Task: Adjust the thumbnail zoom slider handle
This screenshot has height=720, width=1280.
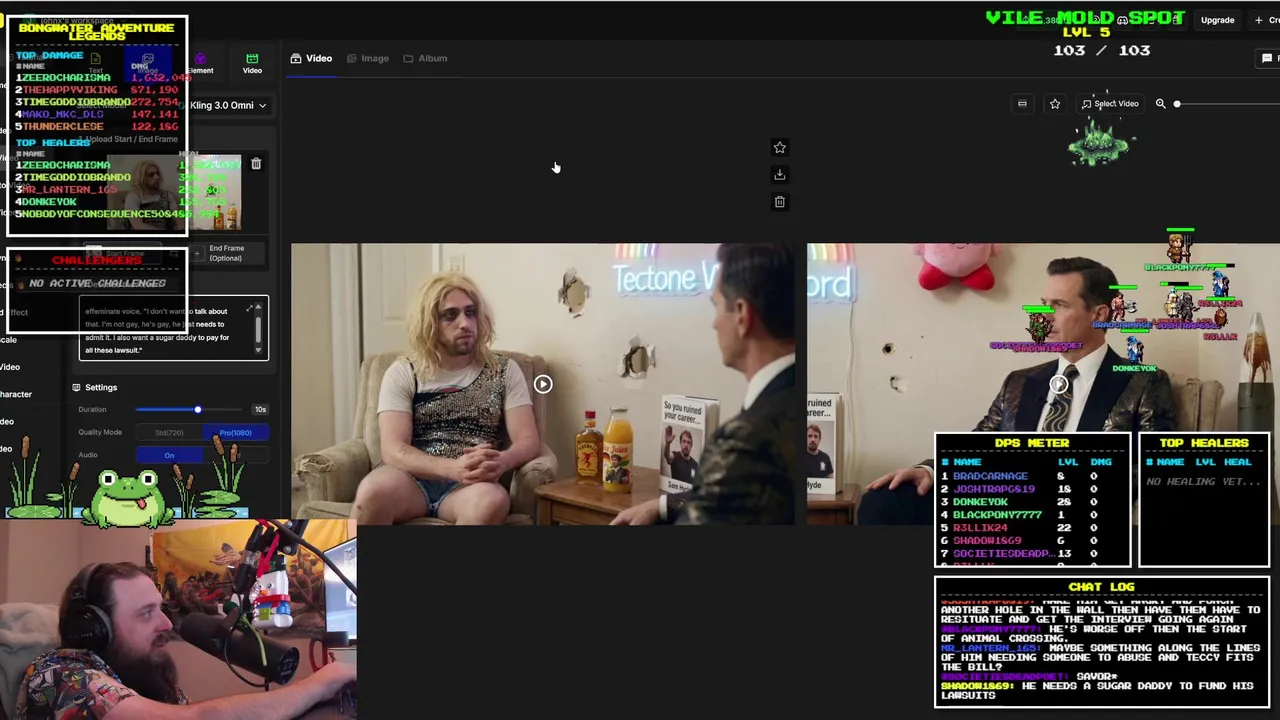Action: [1177, 103]
